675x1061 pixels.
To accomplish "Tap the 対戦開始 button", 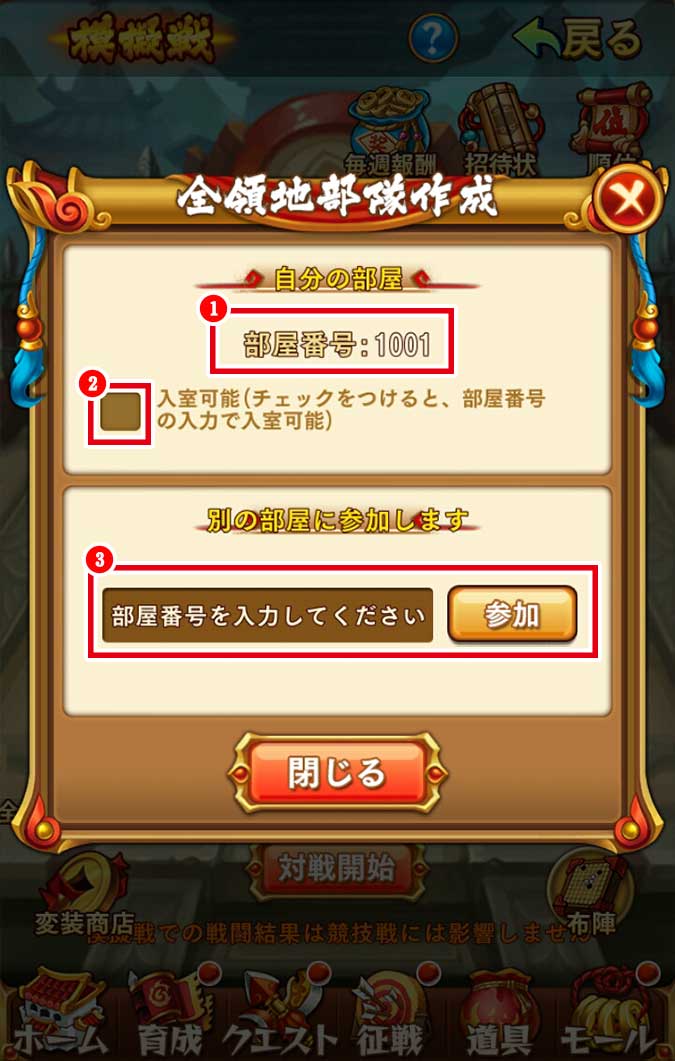I will (336, 868).
